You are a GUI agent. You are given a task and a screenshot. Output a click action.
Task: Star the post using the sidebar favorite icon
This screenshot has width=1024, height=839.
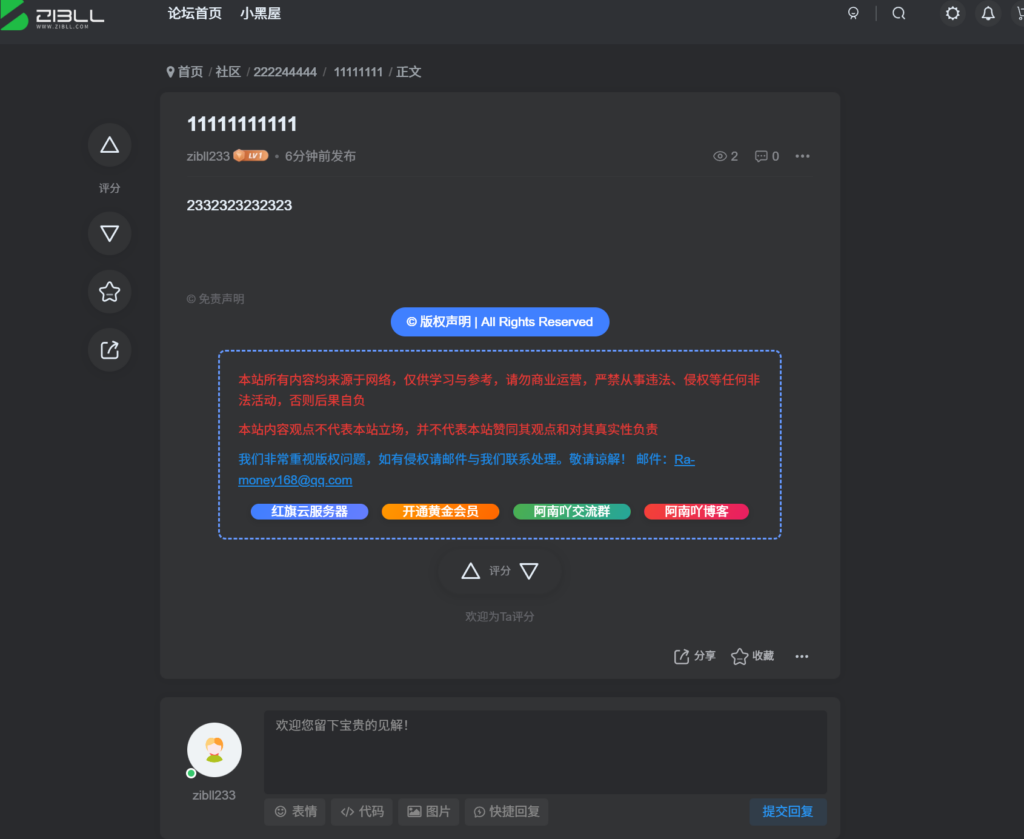pyautogui.click(x=109, y=291)
